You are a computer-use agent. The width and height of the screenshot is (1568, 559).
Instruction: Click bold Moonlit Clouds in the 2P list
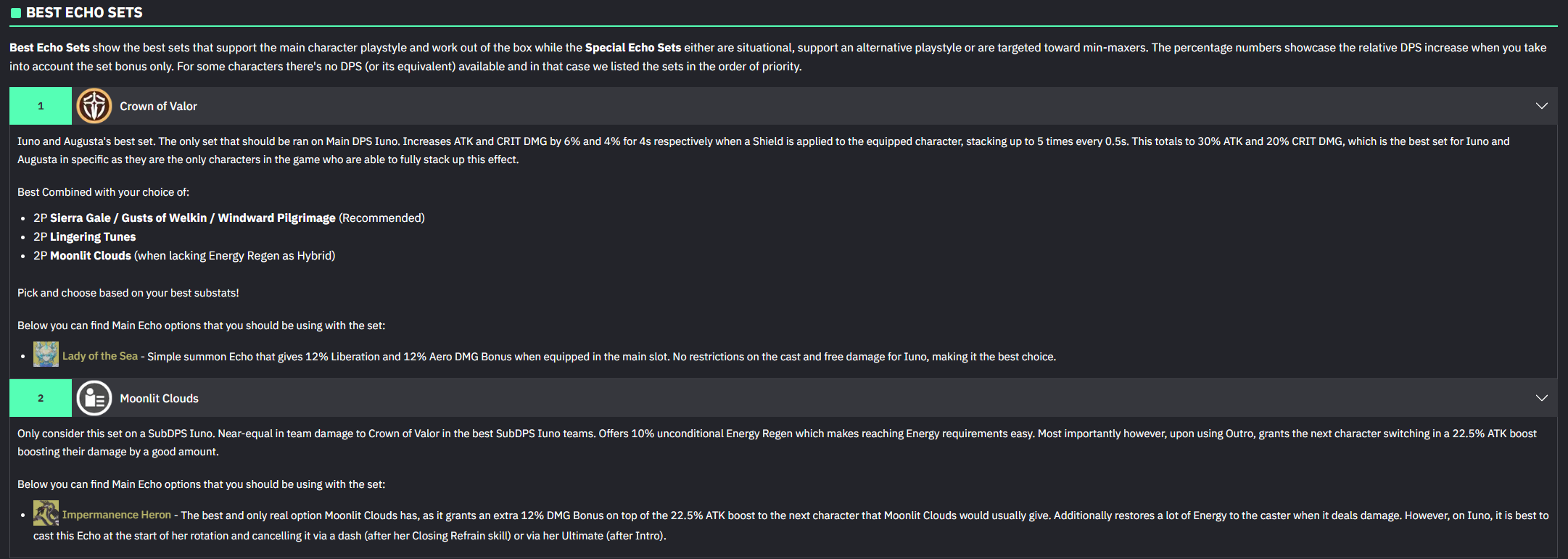click(x=91, y=256)
